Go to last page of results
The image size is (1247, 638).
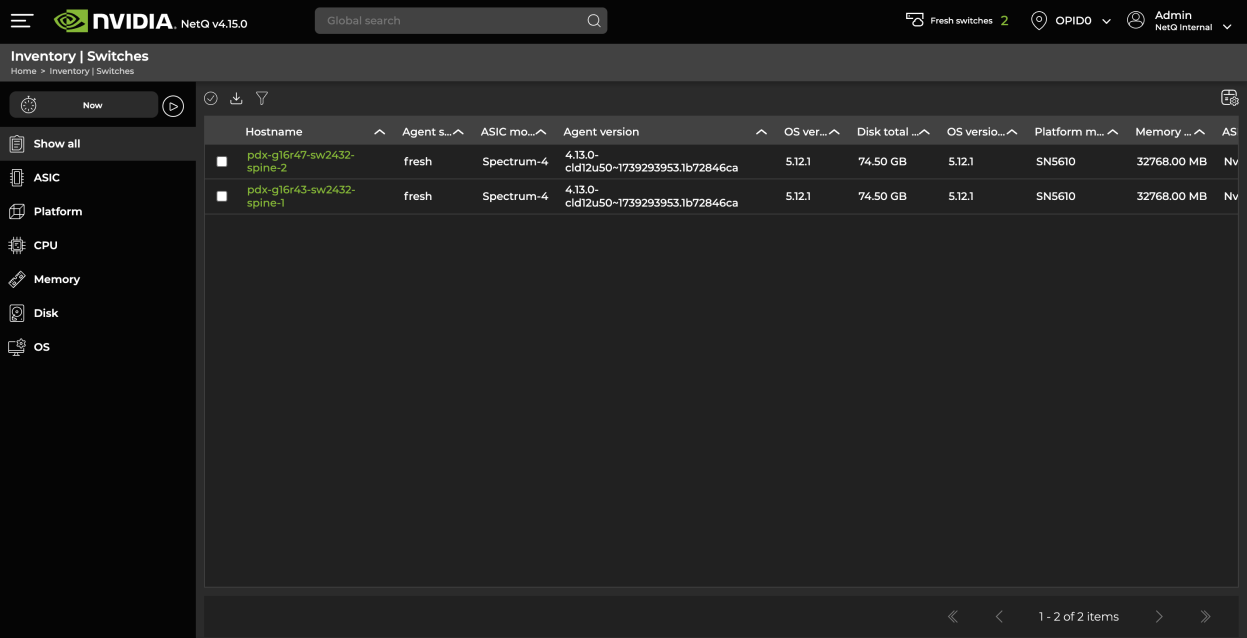click(1205, 617)
